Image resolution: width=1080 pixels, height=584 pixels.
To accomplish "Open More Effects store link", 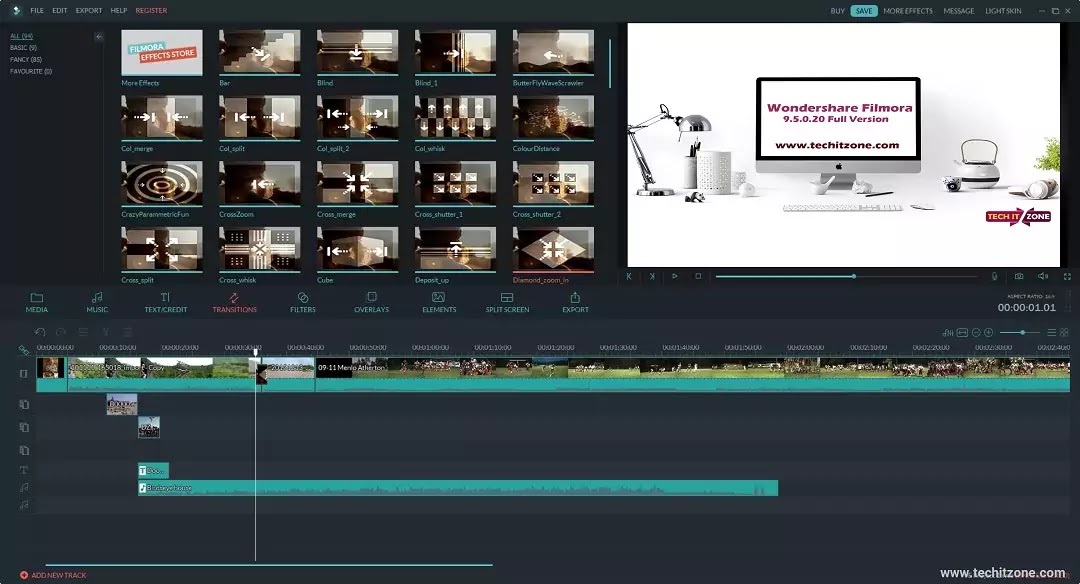I will (x=908, y=11).
